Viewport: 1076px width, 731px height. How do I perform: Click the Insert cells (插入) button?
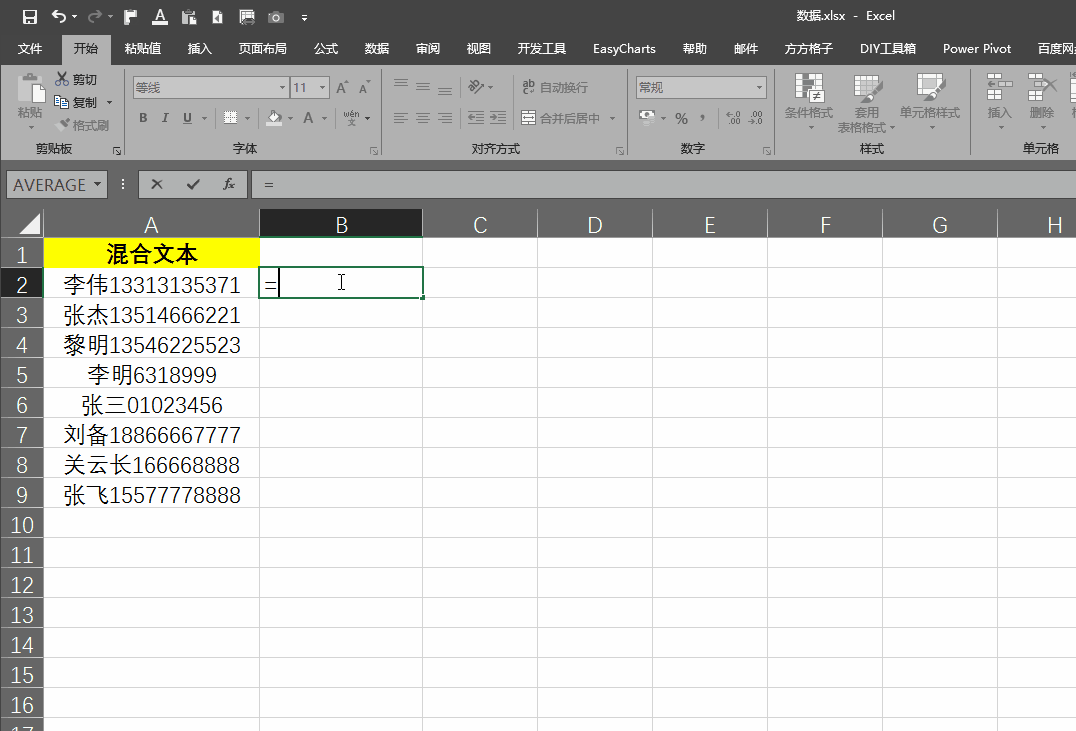point(999,101)
